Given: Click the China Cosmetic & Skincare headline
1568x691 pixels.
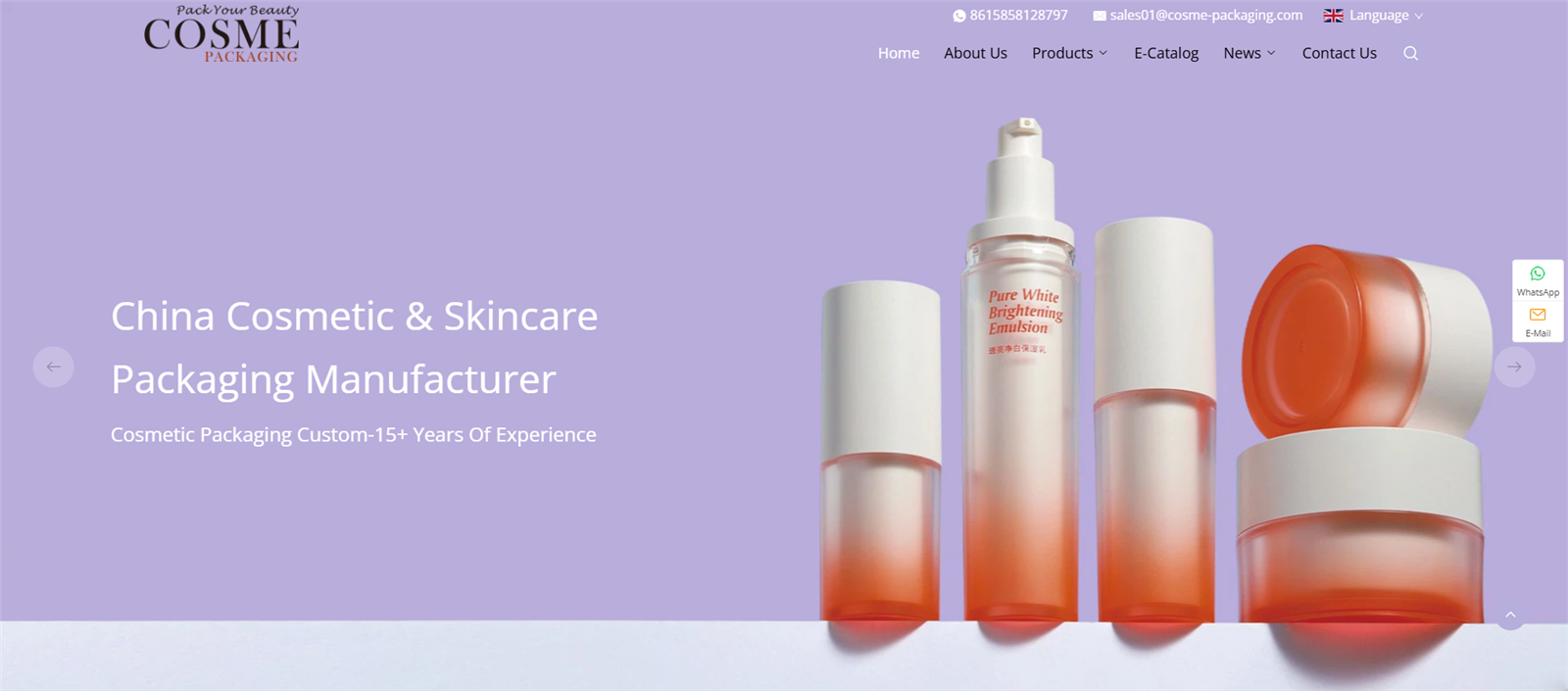Looking at the screenshot, I should (x=354, y=348).
